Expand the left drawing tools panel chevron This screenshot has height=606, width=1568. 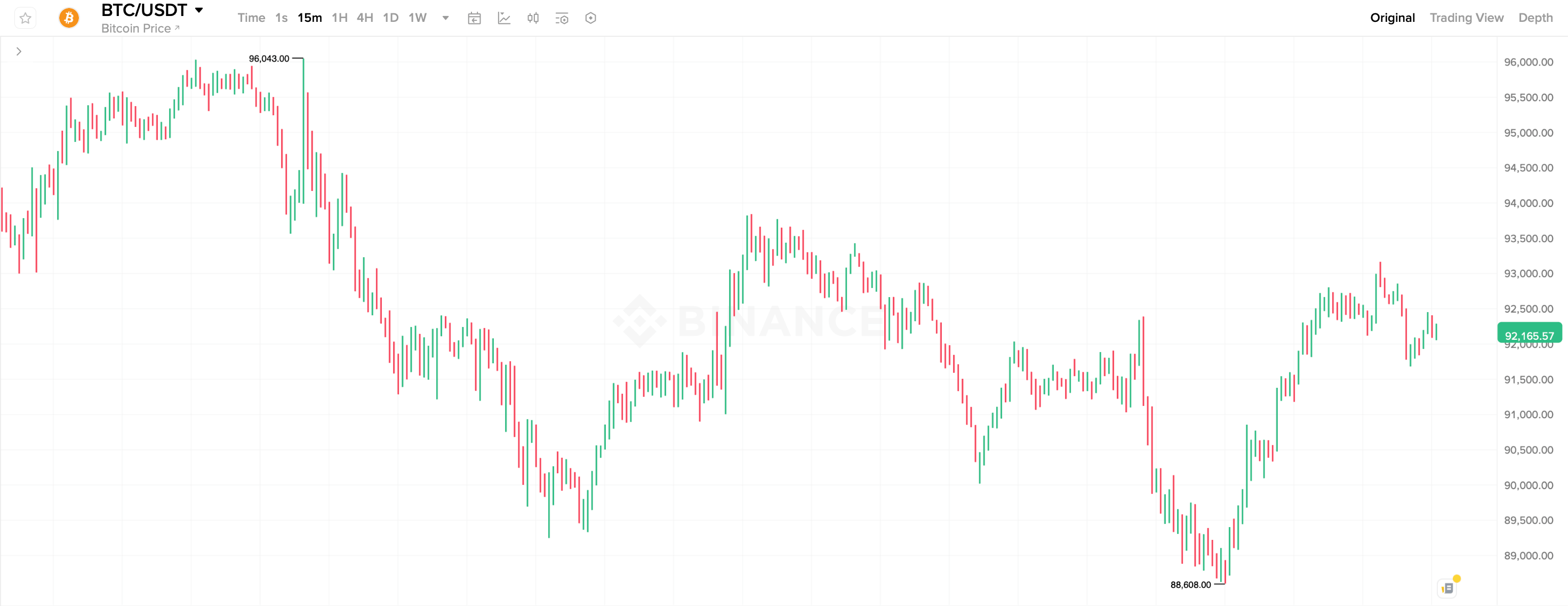19,52
